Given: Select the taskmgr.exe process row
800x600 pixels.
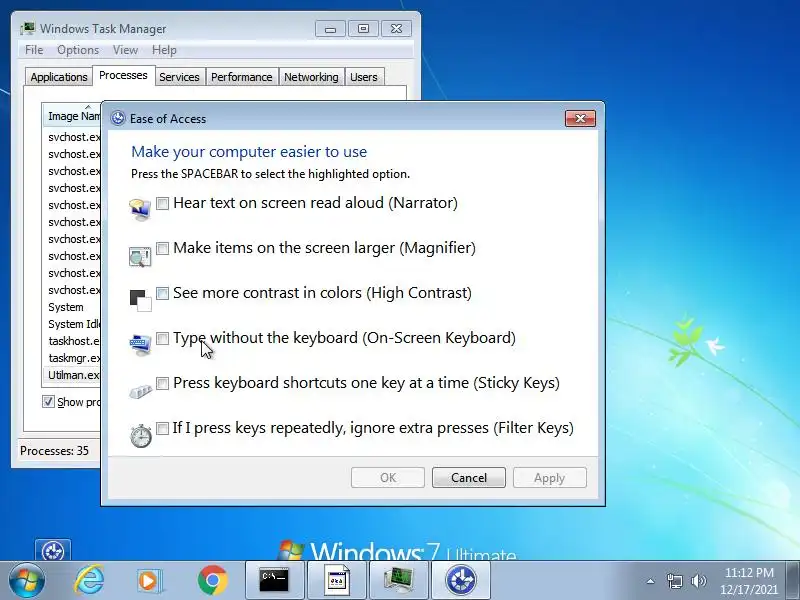Looking at the screenshot, I should (x=72, y=358).
